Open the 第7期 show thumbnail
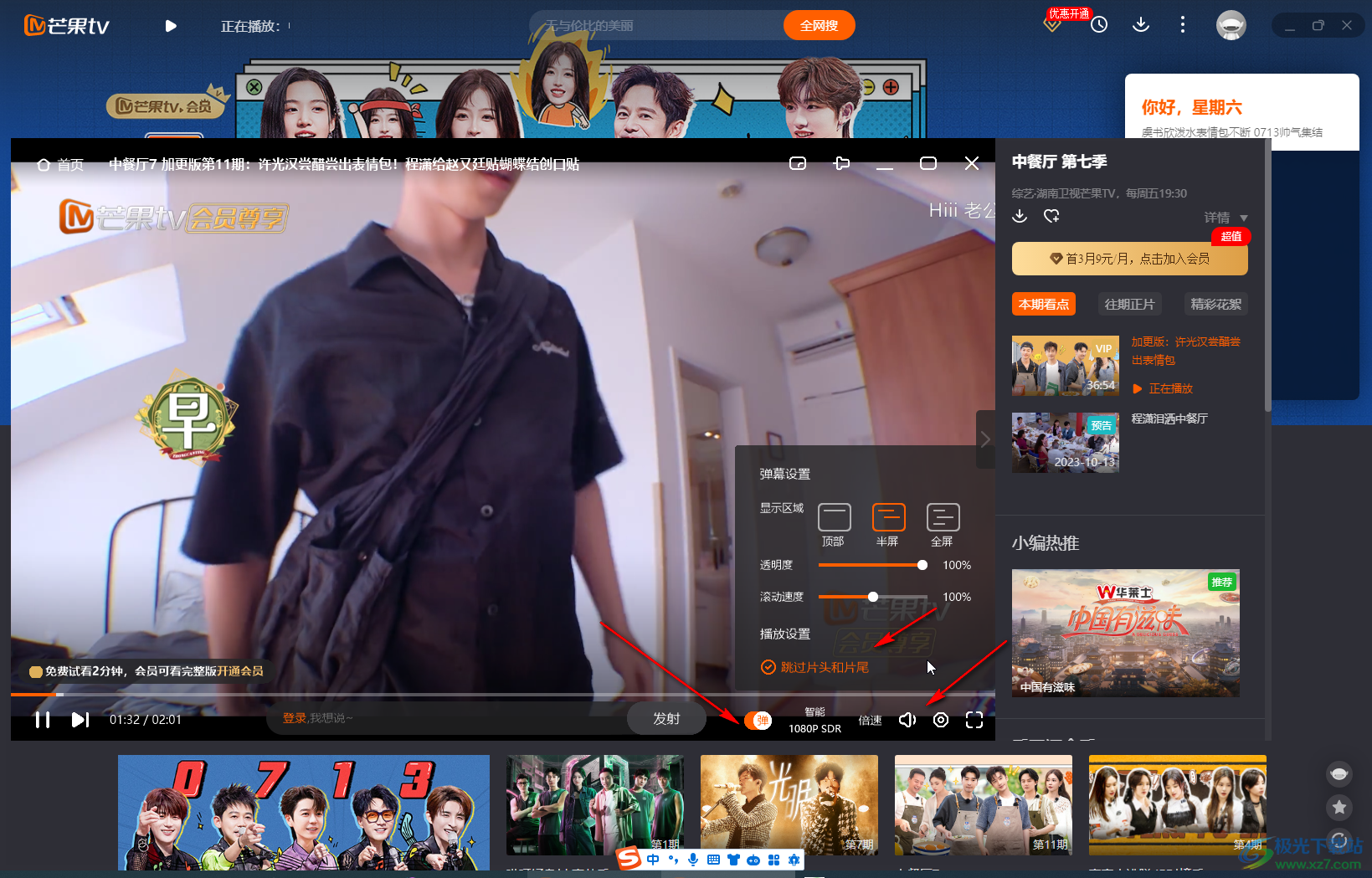The width and height of the screenshot is (1372, 878). click(789, 804)
